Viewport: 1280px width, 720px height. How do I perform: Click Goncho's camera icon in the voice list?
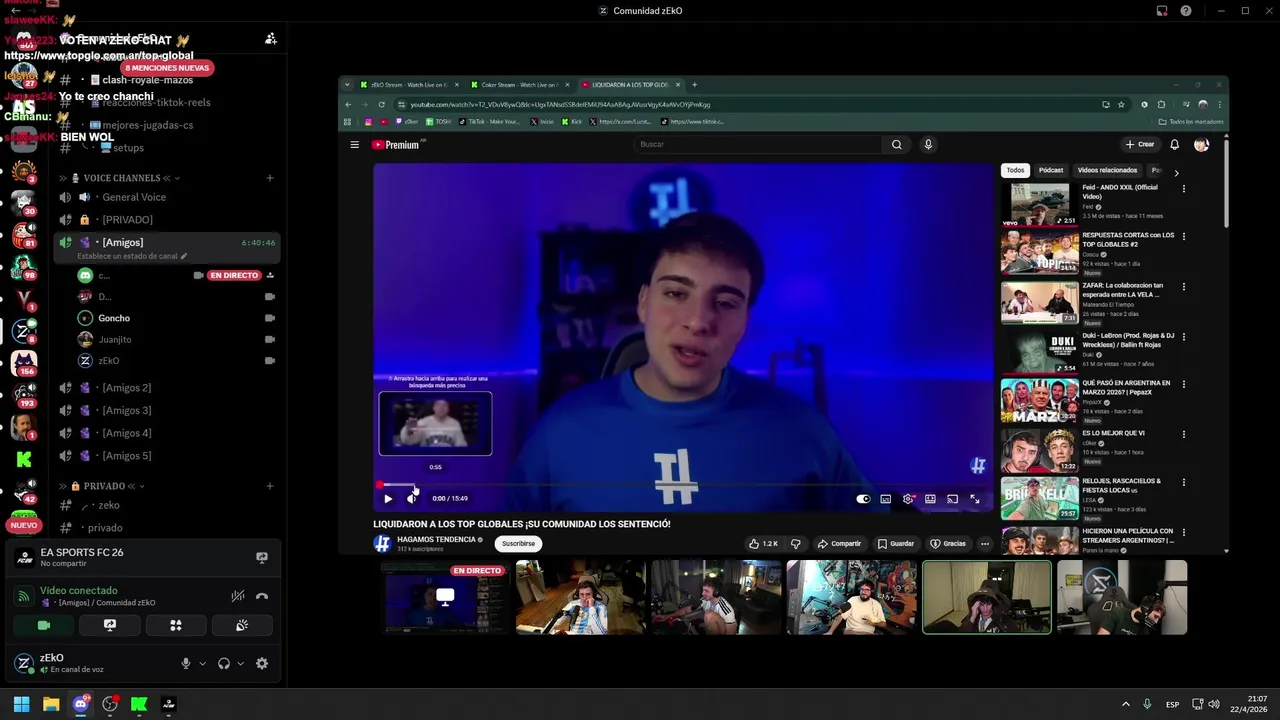[270, 318]
